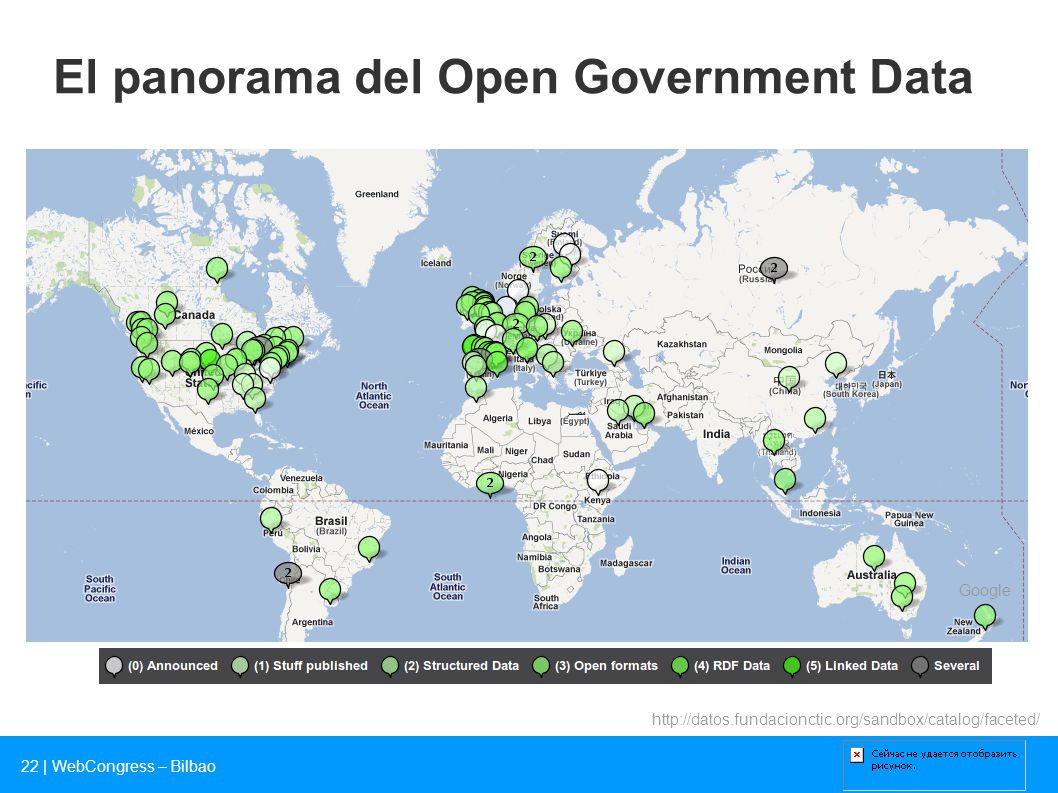This screenshot has height=793, width=1058.
Task: Click the 'Kazakhstan' map label
Action: click(681, 344)
